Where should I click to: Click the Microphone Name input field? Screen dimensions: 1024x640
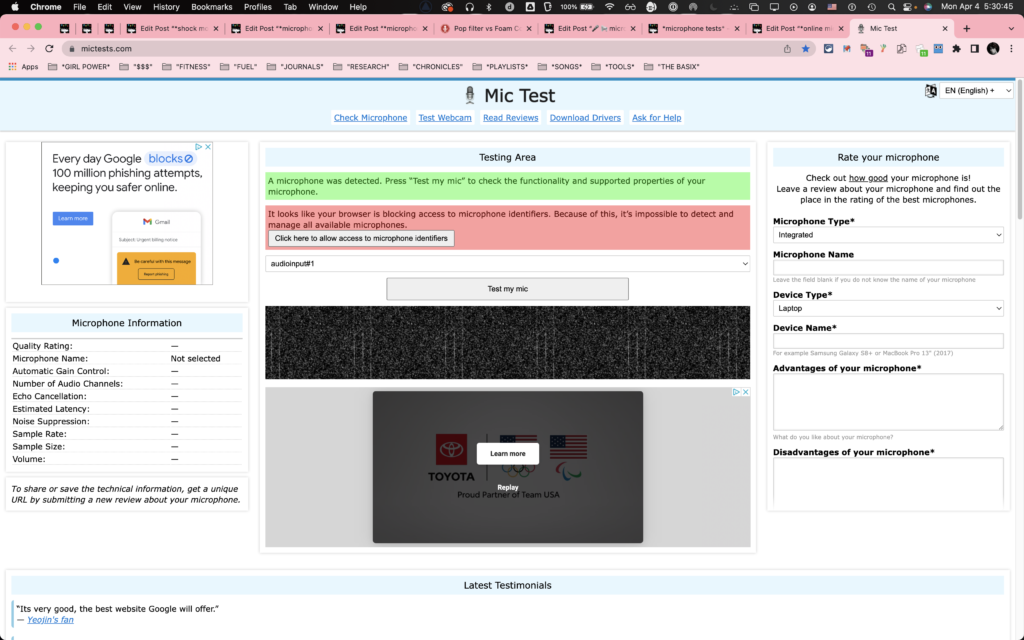click(888, 267)
